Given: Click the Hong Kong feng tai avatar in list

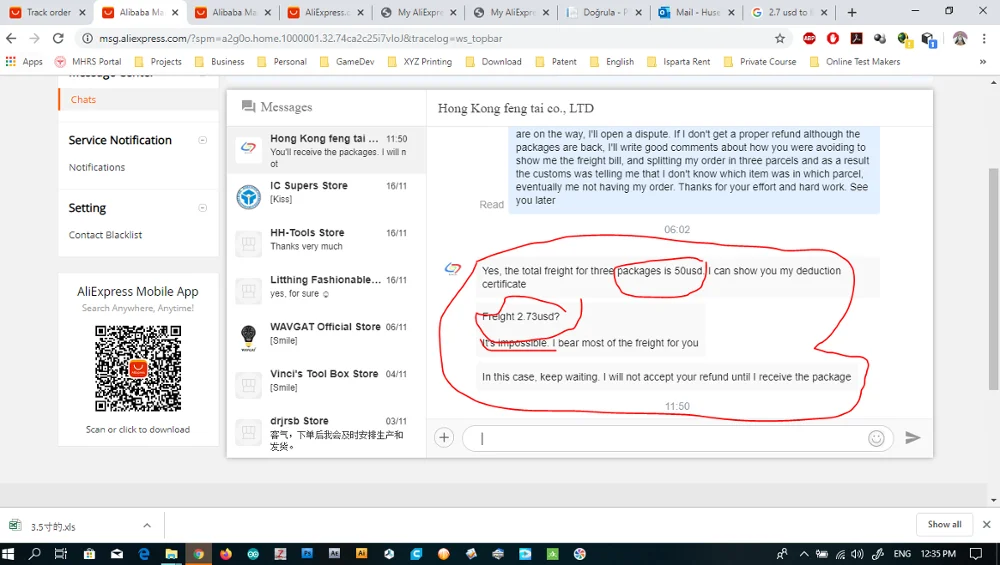Looking at the screenshot, I should click(249, 149).
